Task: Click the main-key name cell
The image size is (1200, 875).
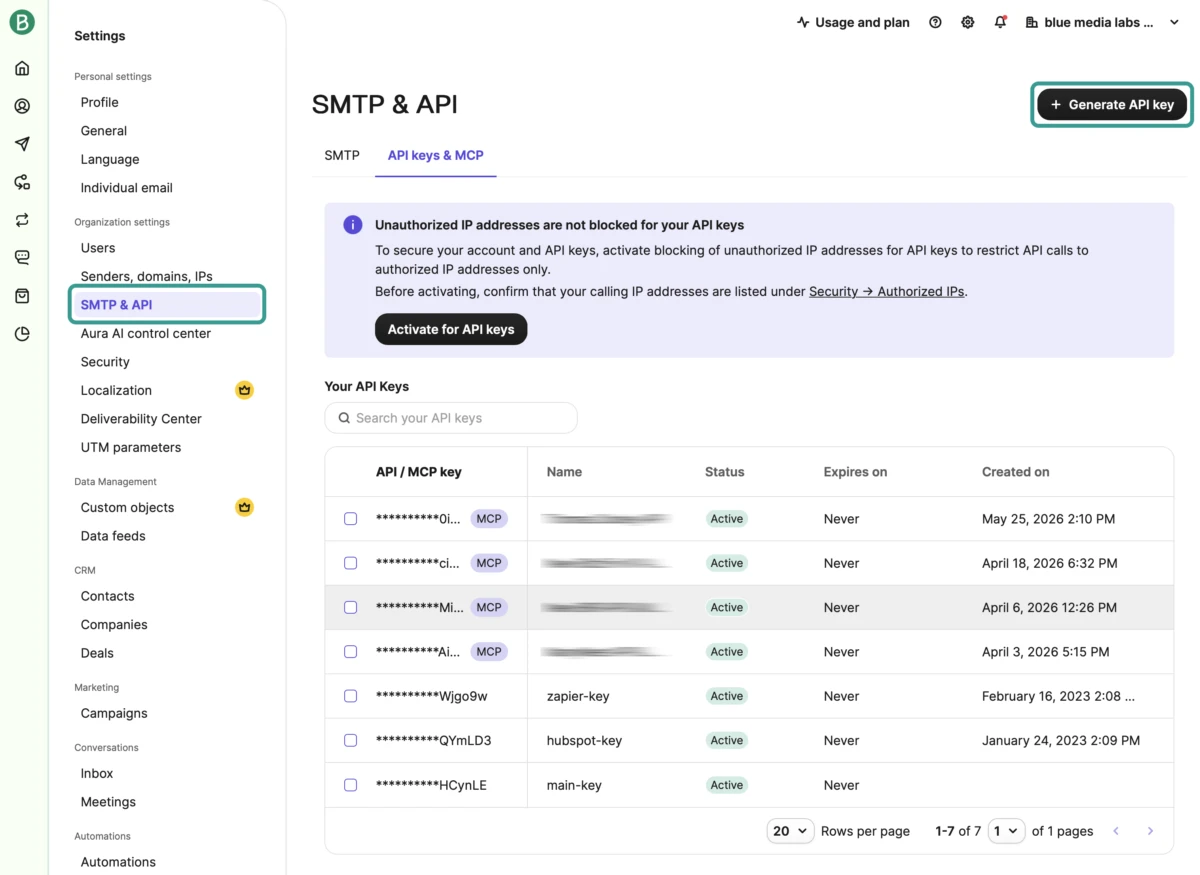Action: 574,785
